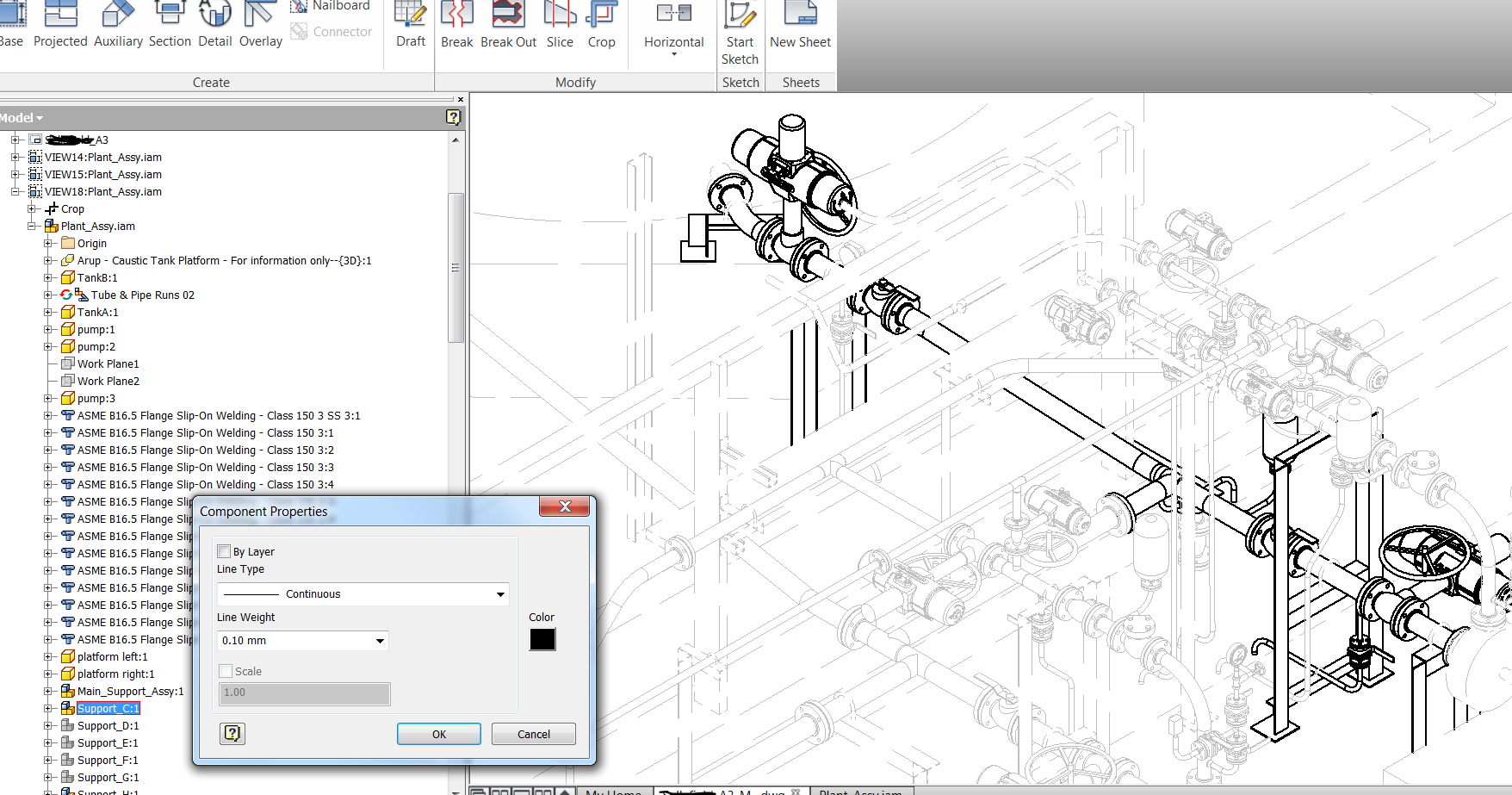The height and width of the screenshot is (795, 1512).
Task: Expand the Horizontal dropdown arrow
Action: coord(673,53)
